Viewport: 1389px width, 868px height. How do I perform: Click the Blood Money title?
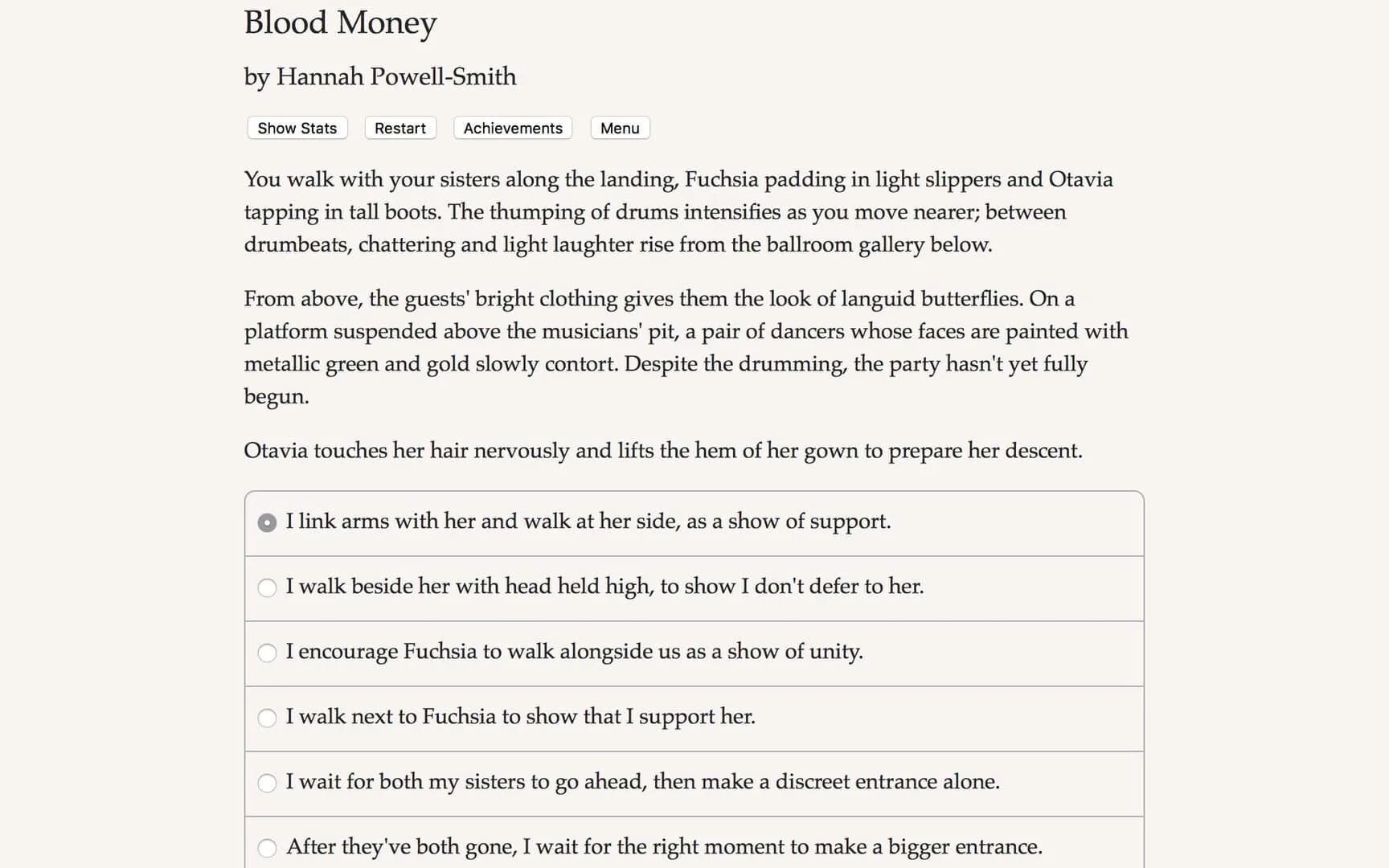340,23
